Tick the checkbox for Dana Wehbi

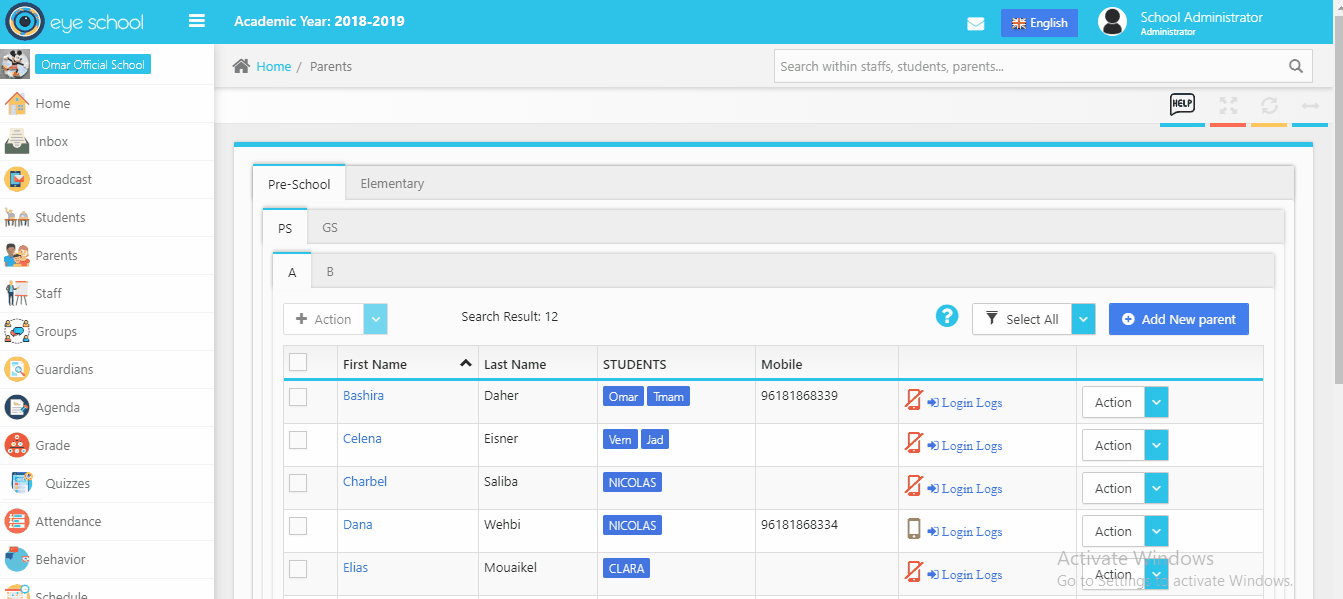[298, 526]
